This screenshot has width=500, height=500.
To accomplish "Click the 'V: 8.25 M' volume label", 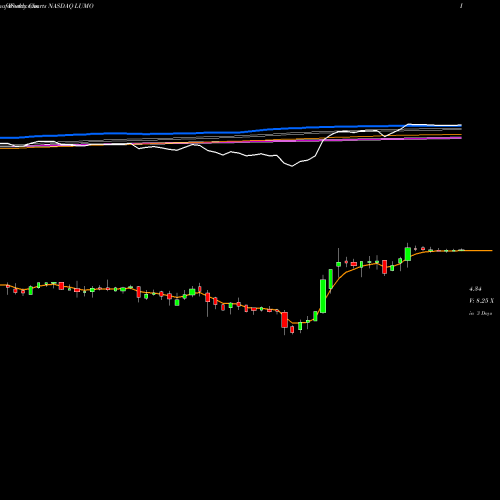I will (481, 301).
